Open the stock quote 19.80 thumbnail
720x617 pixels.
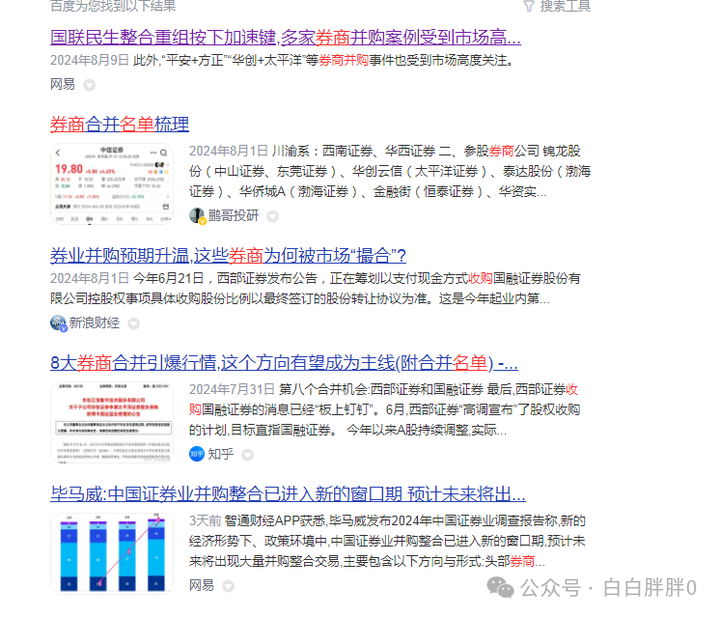pyautogui.click(x=112, y=184)
